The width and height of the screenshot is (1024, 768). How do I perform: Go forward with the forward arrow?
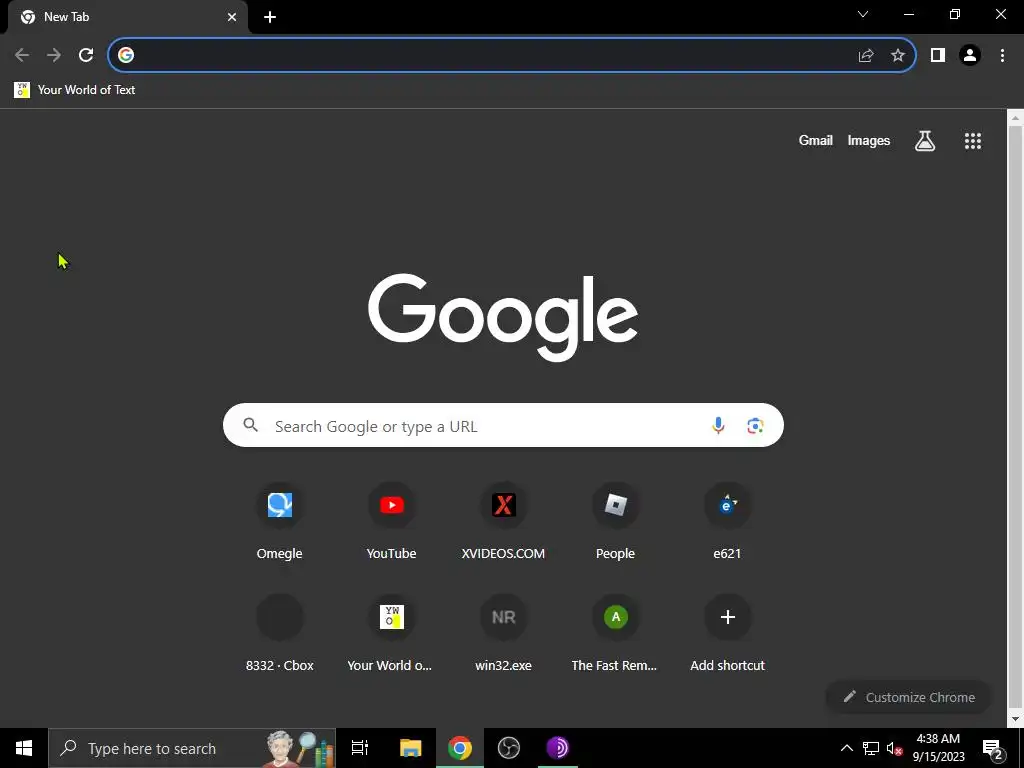(x=54, y=55)
